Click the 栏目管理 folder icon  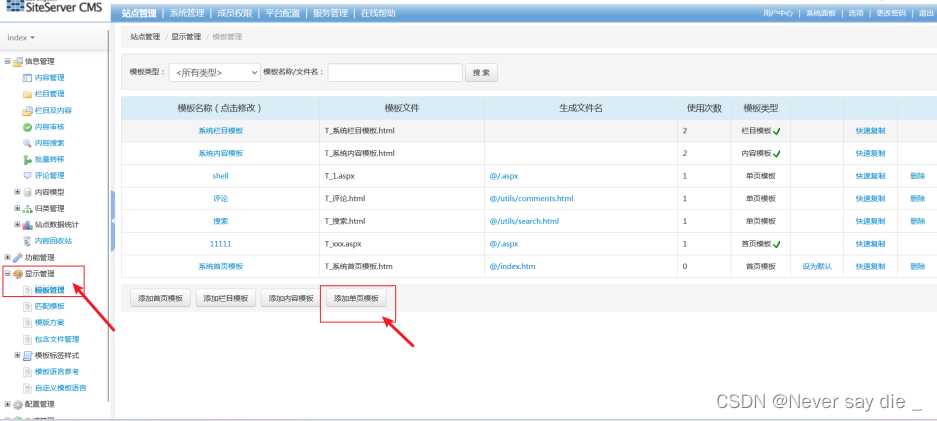tap(27, 94)
